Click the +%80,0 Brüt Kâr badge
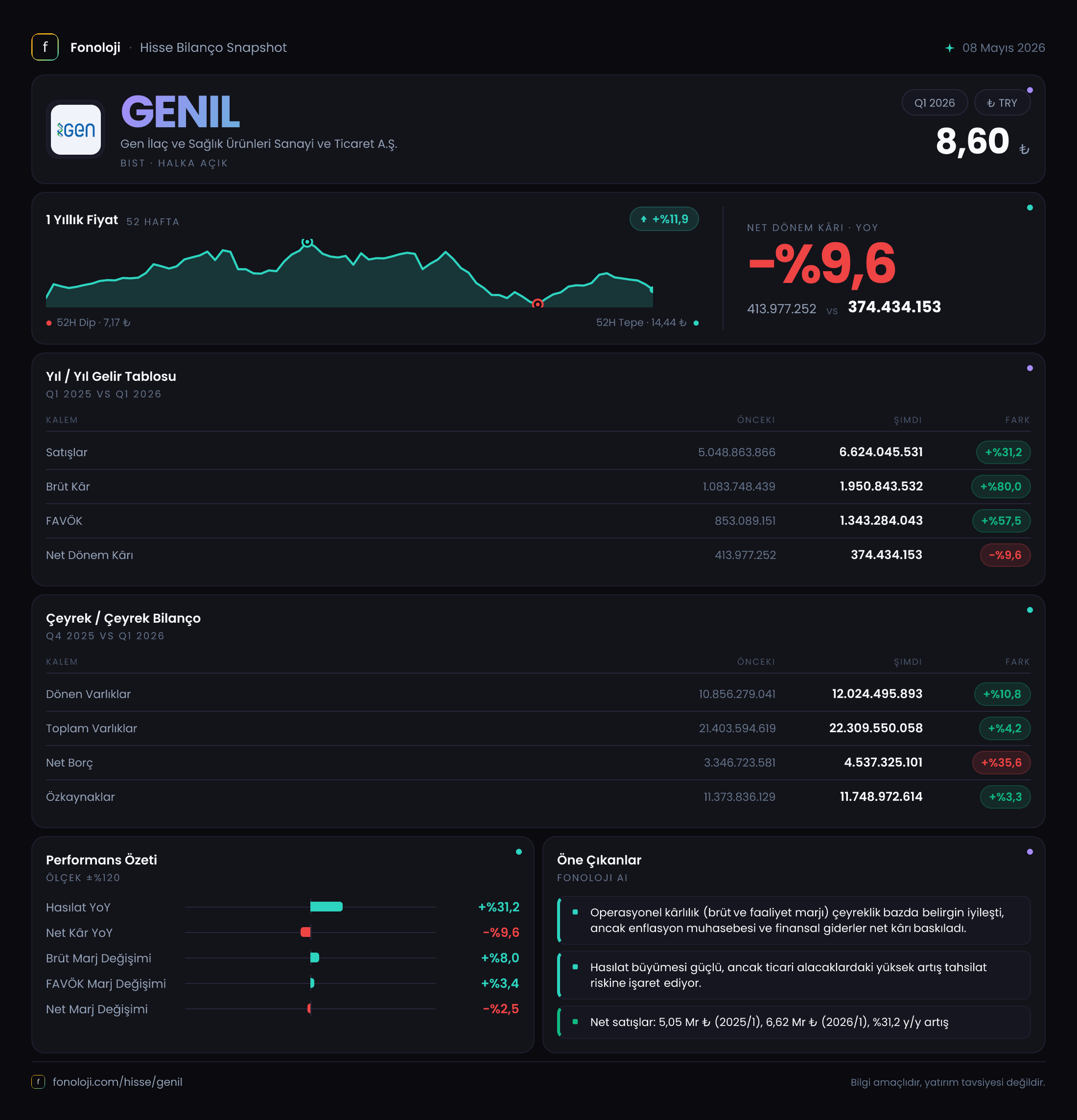Image resolution: width=1077 pixels, height=1120 pixels. point(1001,487)
